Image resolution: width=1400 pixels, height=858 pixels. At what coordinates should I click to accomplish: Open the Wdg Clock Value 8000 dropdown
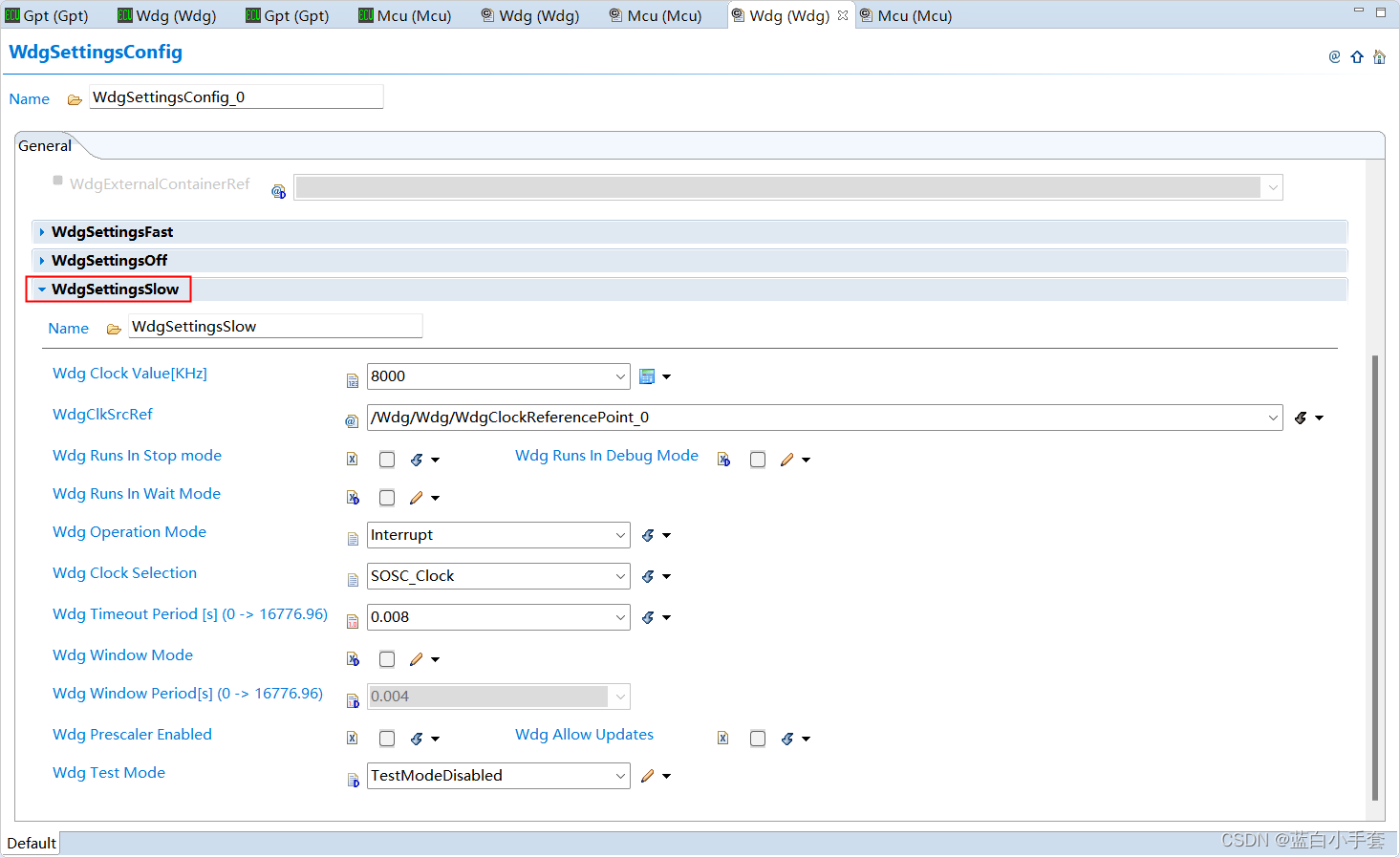[620, 376]
